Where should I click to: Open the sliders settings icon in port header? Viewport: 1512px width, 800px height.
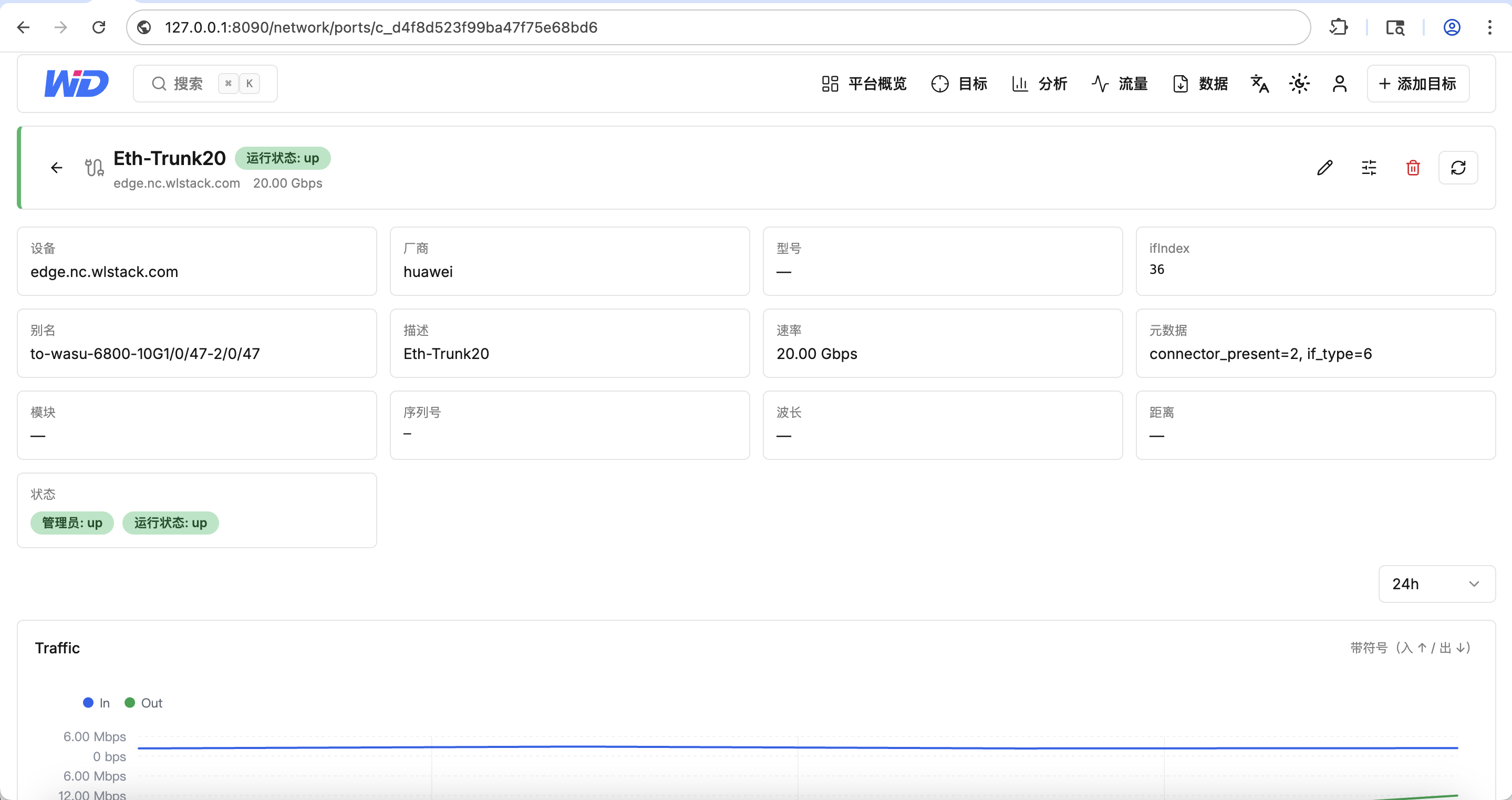1368,168
